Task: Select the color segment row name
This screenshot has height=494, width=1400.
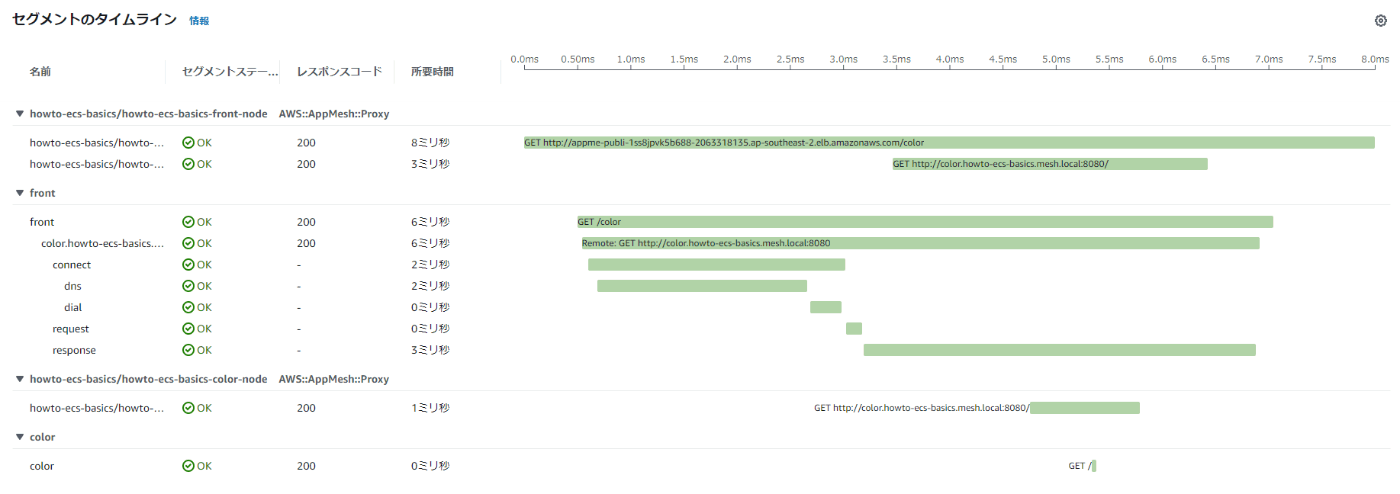Action: [42, 466]
